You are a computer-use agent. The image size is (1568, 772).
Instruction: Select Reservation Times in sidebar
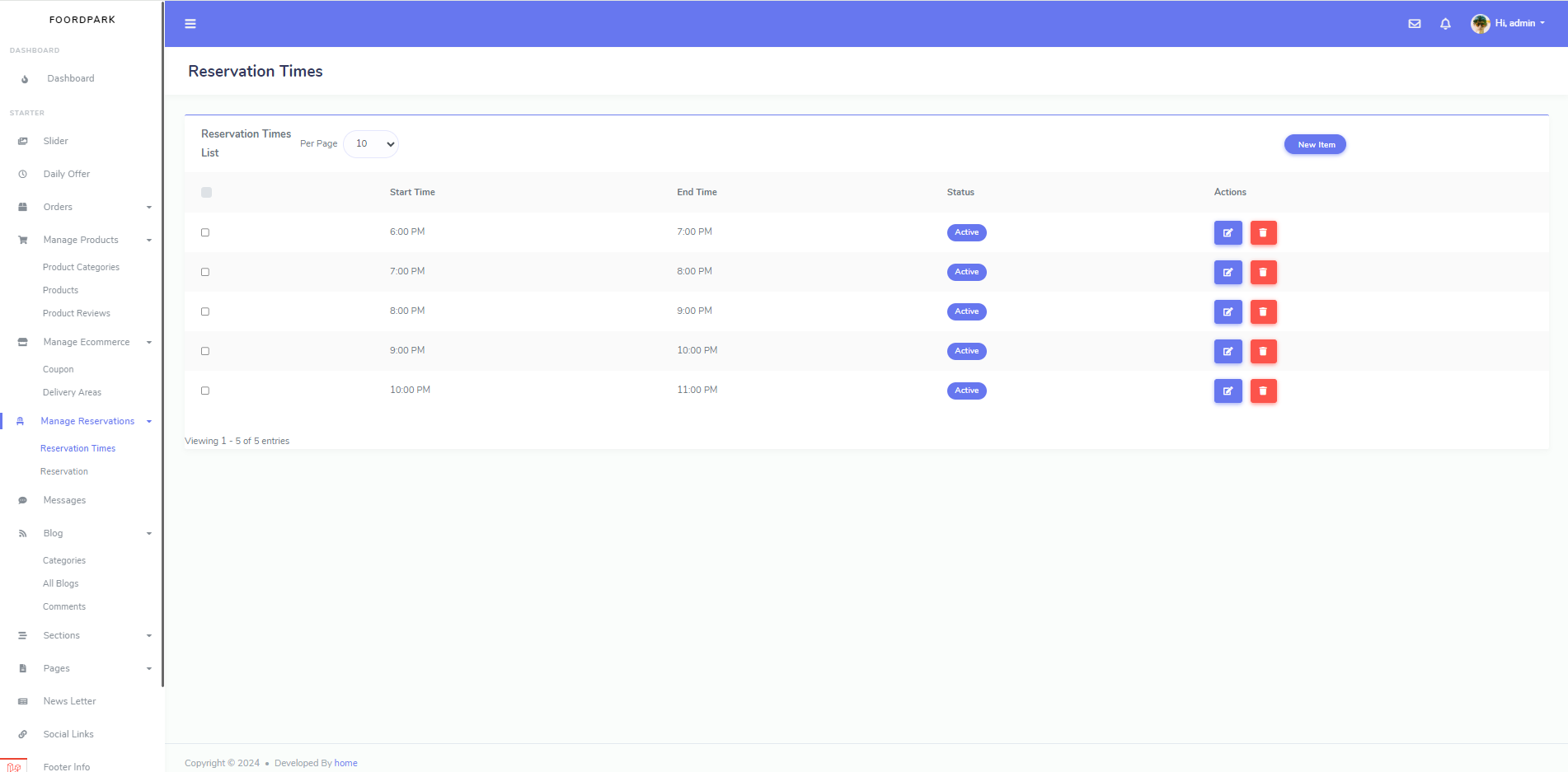pyautogui.click(x=77, y=448)
